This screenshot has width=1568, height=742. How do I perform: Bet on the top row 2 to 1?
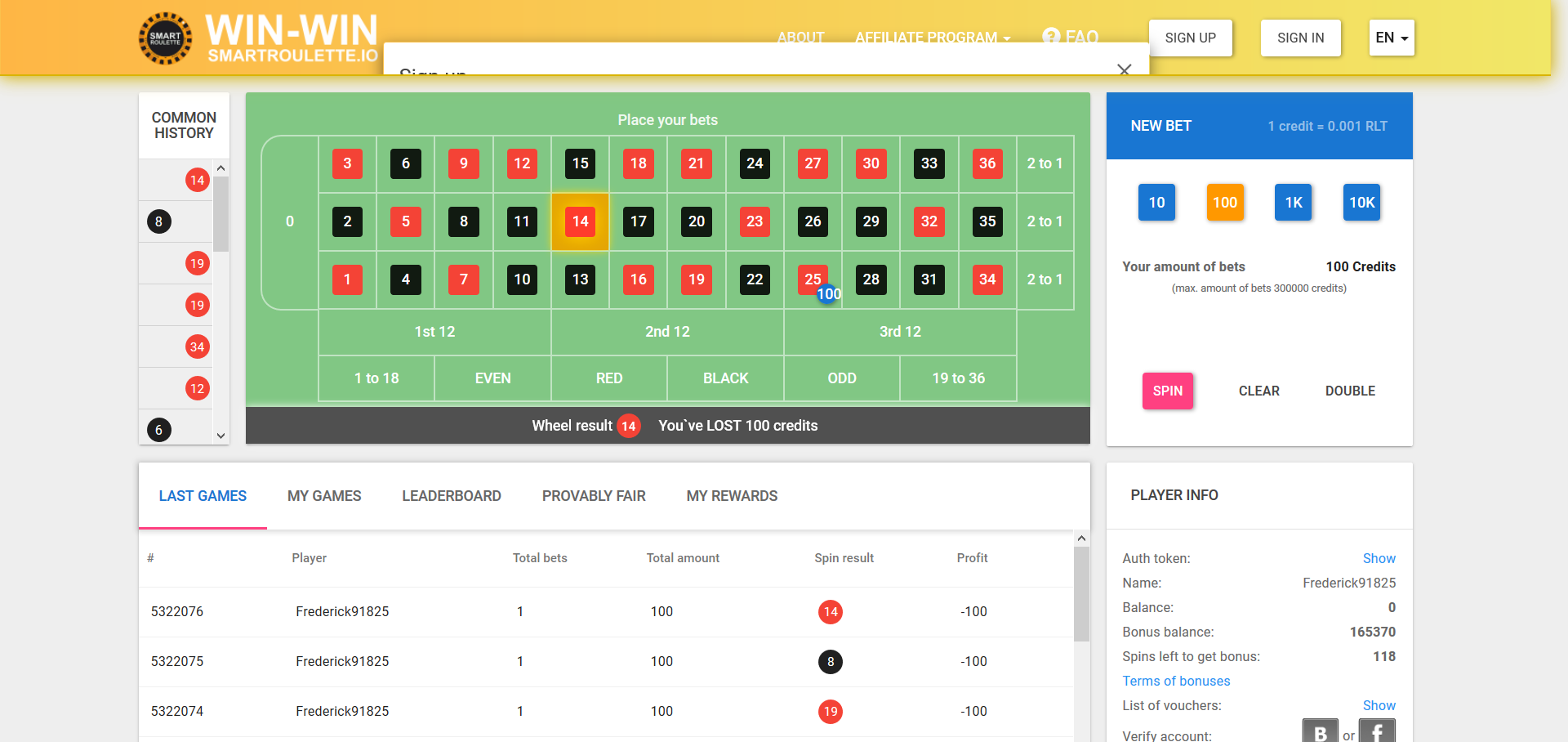1045,163
